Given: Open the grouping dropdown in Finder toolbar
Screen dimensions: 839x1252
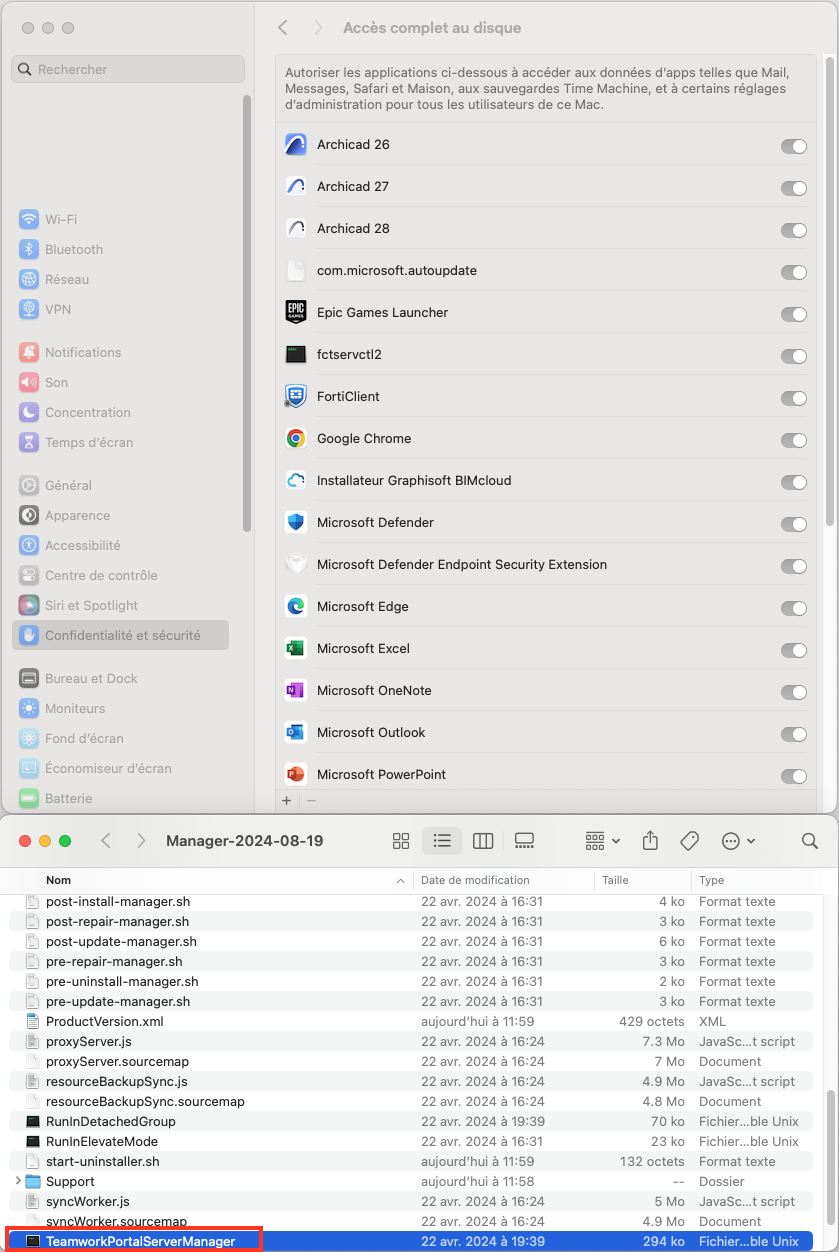Looking at the screenshot, I should [600, 841].
